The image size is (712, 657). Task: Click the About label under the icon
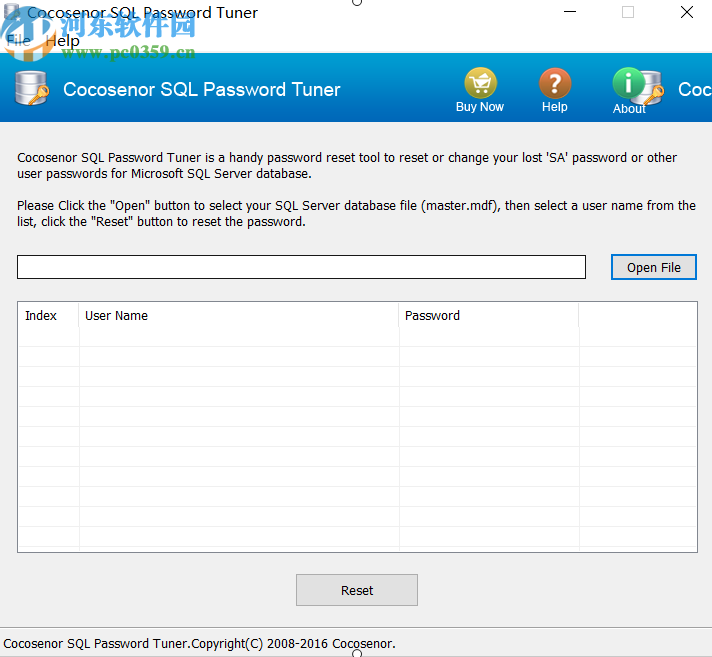pos(629,109)
